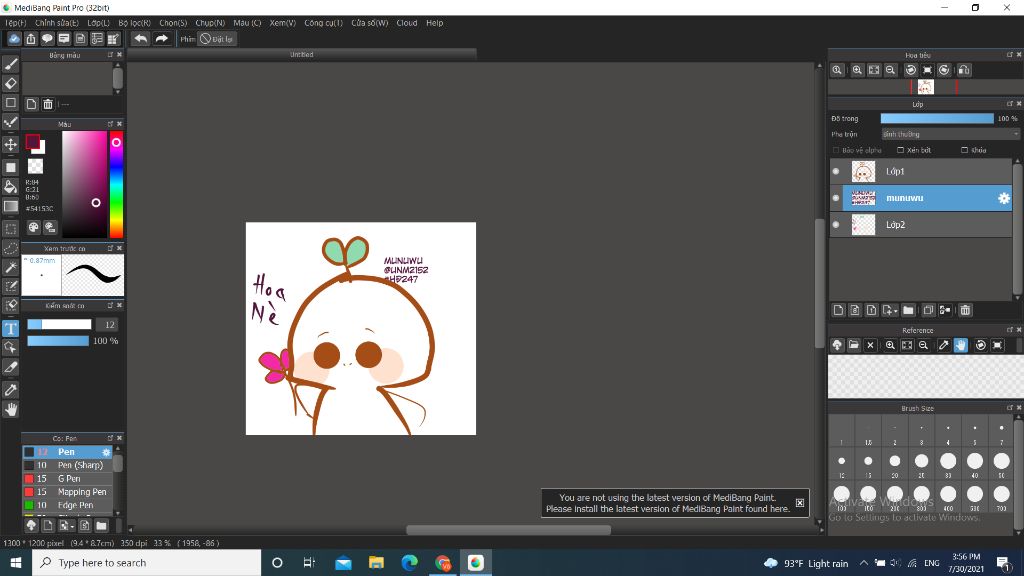Open the Lớp(L) menu
Image resolution: width=1024 pixels, height=576 pixels.
[x=99, y=23]
